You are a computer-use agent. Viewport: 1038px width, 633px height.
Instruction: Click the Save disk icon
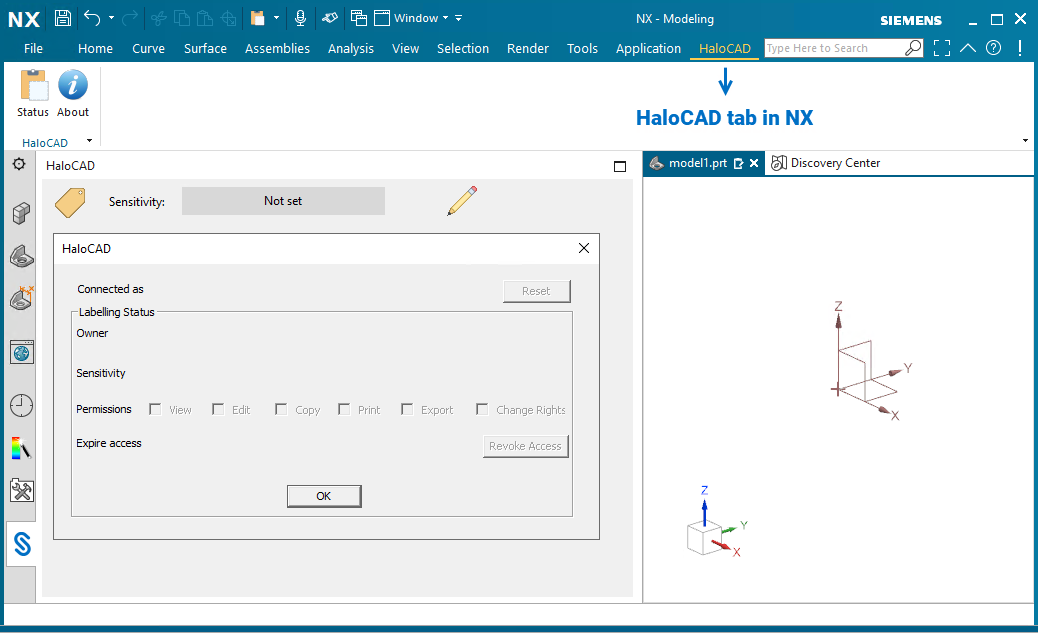click(63, 18)
